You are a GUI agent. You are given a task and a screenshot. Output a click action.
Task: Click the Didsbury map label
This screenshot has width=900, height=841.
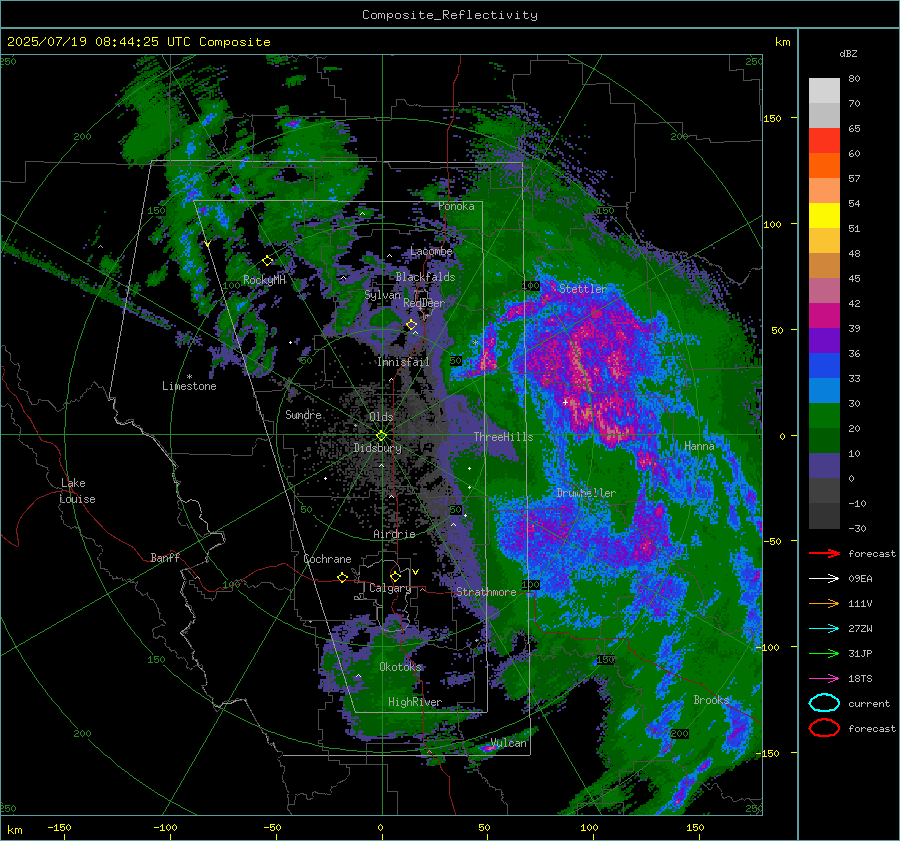[x=377, y=448]
